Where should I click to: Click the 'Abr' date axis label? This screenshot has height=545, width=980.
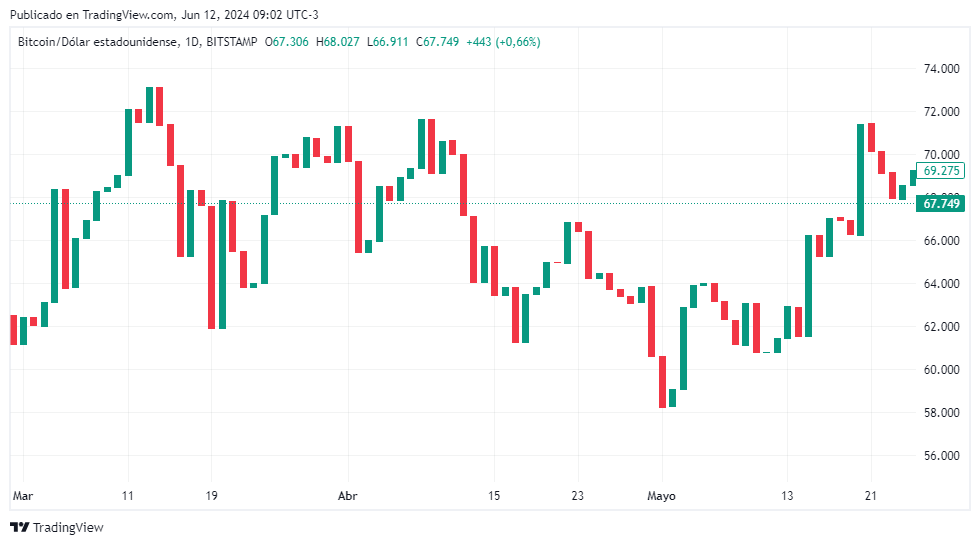(x=347, y=495)
